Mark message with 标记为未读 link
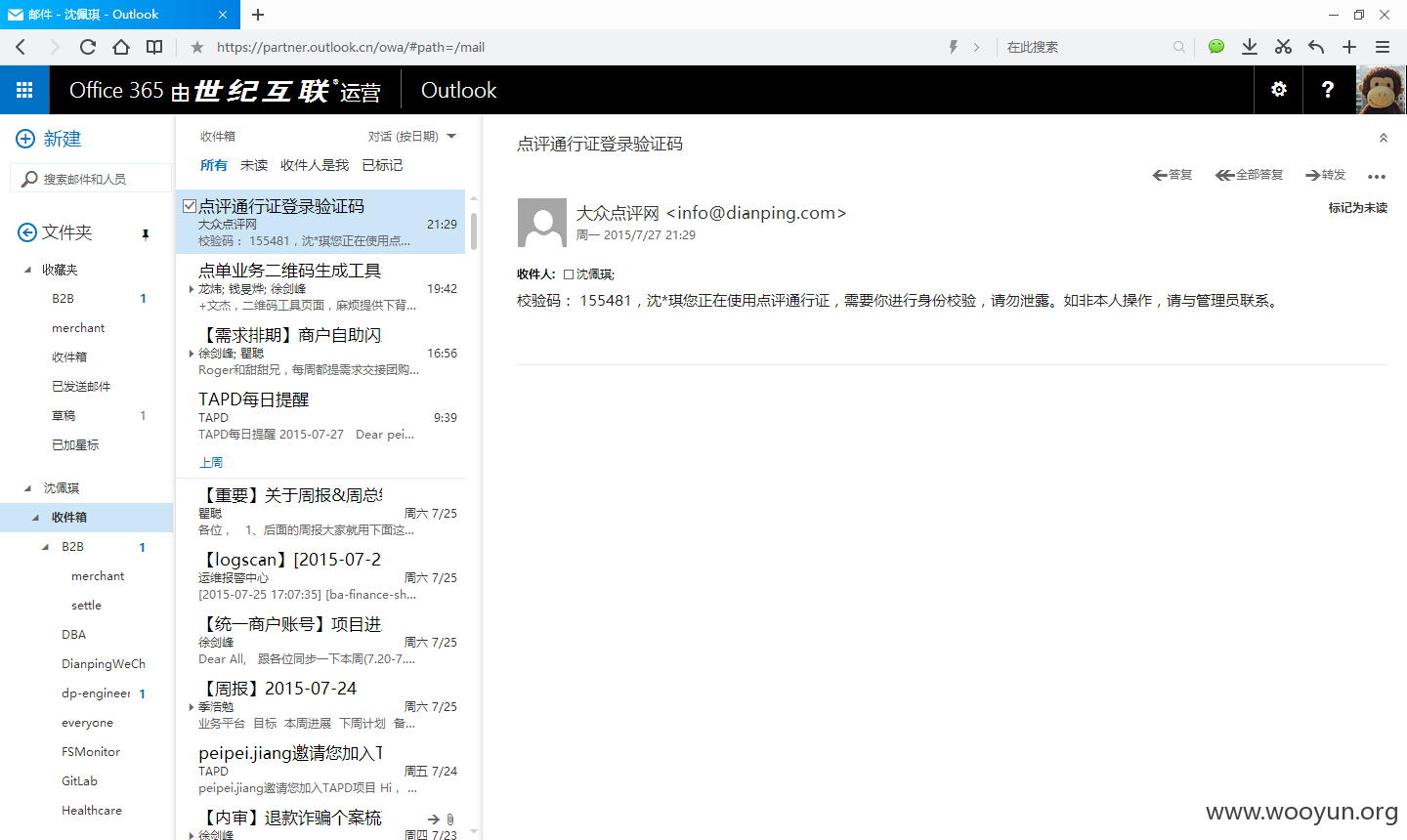This screenshot has height=840, width=1407. 1358,208
